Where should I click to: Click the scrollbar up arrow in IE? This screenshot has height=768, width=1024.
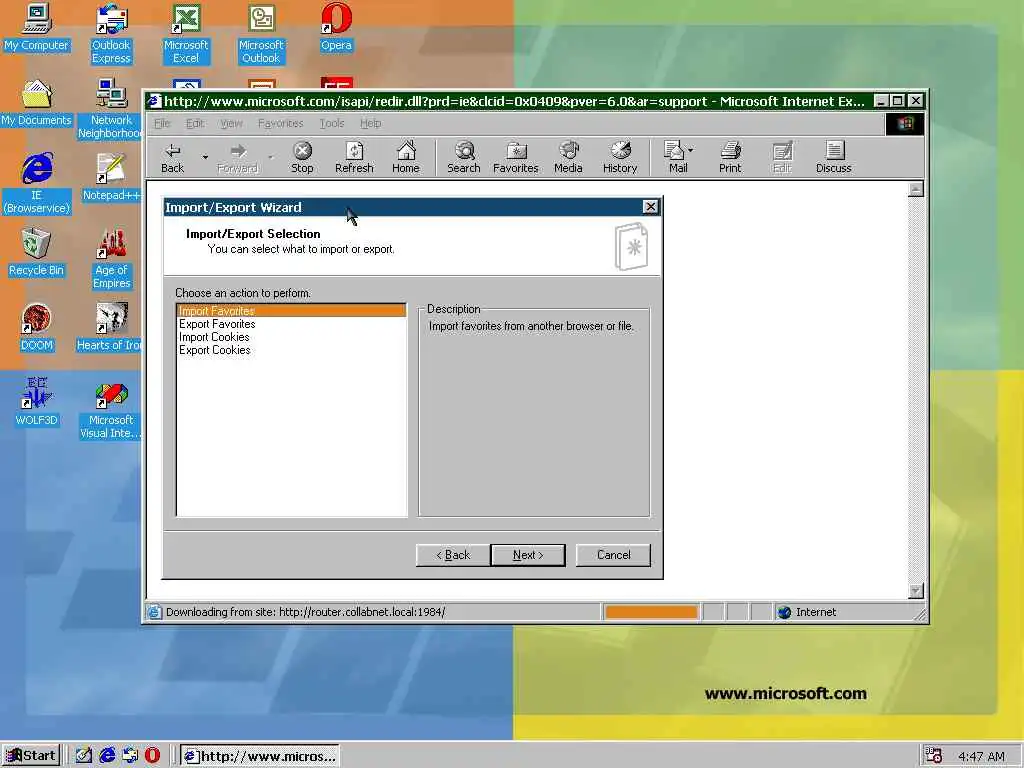point(916,189)
